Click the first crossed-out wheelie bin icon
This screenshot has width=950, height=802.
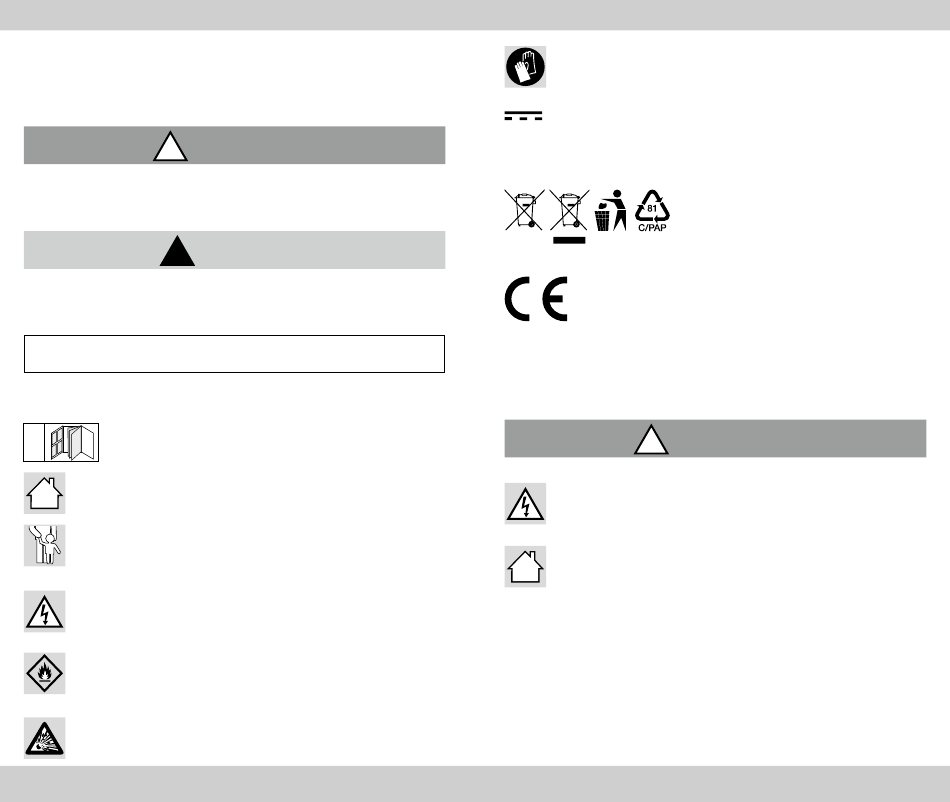pos(525,210)
